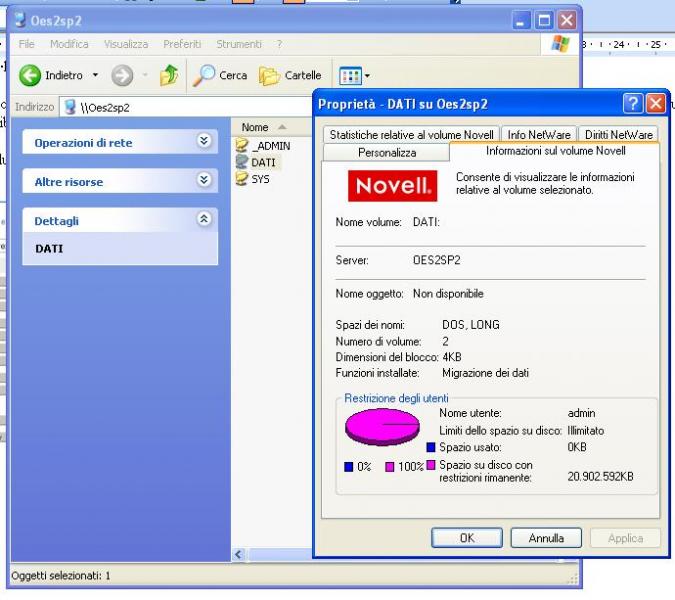Click the Illimitato disk limit value
Viewport: 675px width, 600px height.
click(585, 430)
